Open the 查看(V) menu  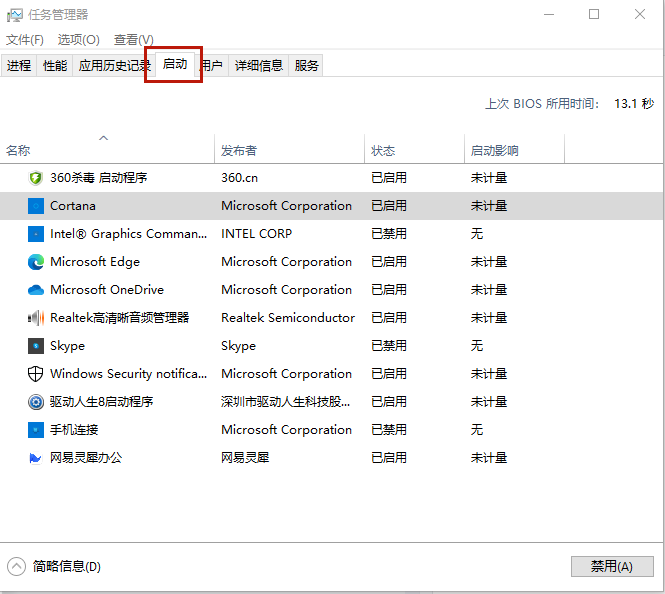pos(134,40)
